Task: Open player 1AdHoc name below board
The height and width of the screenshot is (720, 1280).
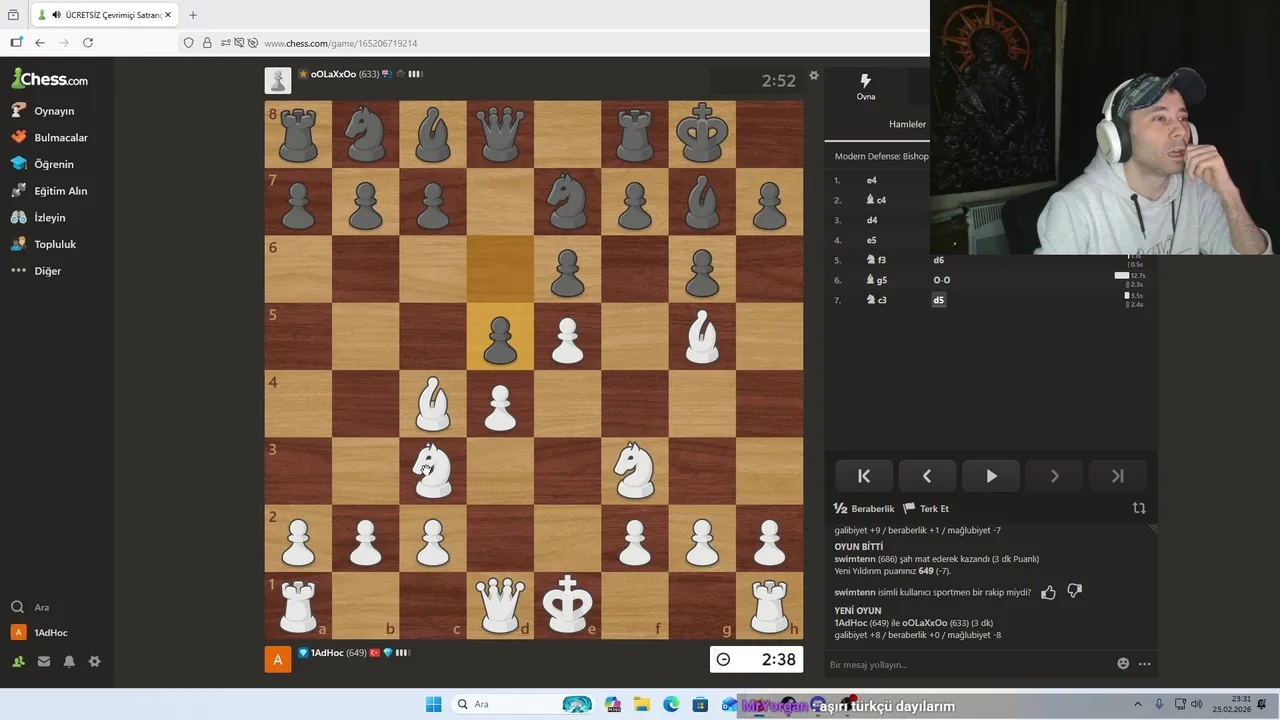Action: point(327,653)
